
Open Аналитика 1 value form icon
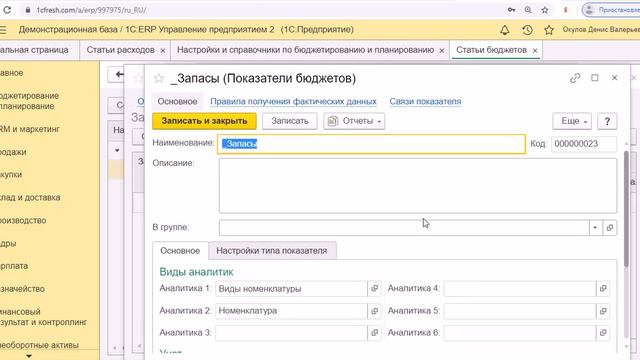(374, 289)
